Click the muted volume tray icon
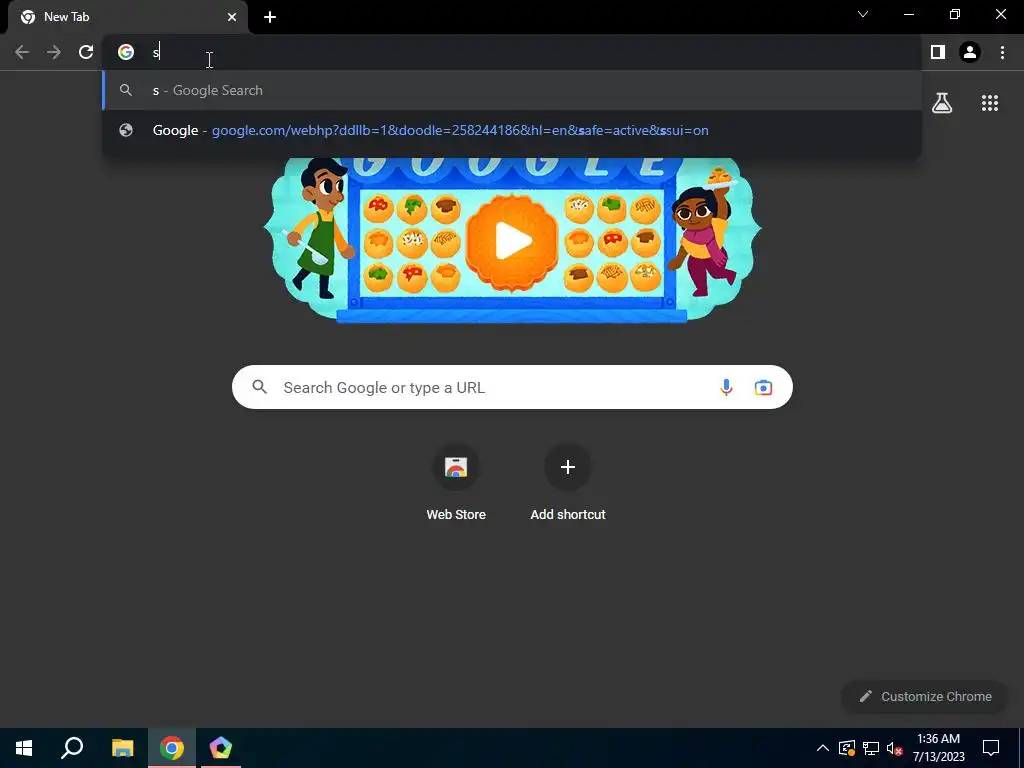This screenshot has height=768, width=1024. pyautogui.click(x=894, y=748)
